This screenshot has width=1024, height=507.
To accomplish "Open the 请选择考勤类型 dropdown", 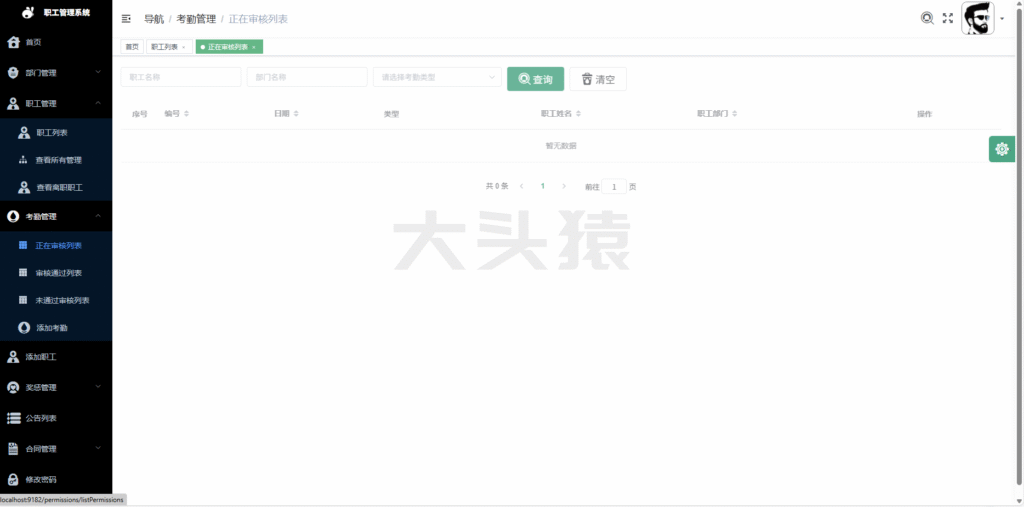I will 437,77.
